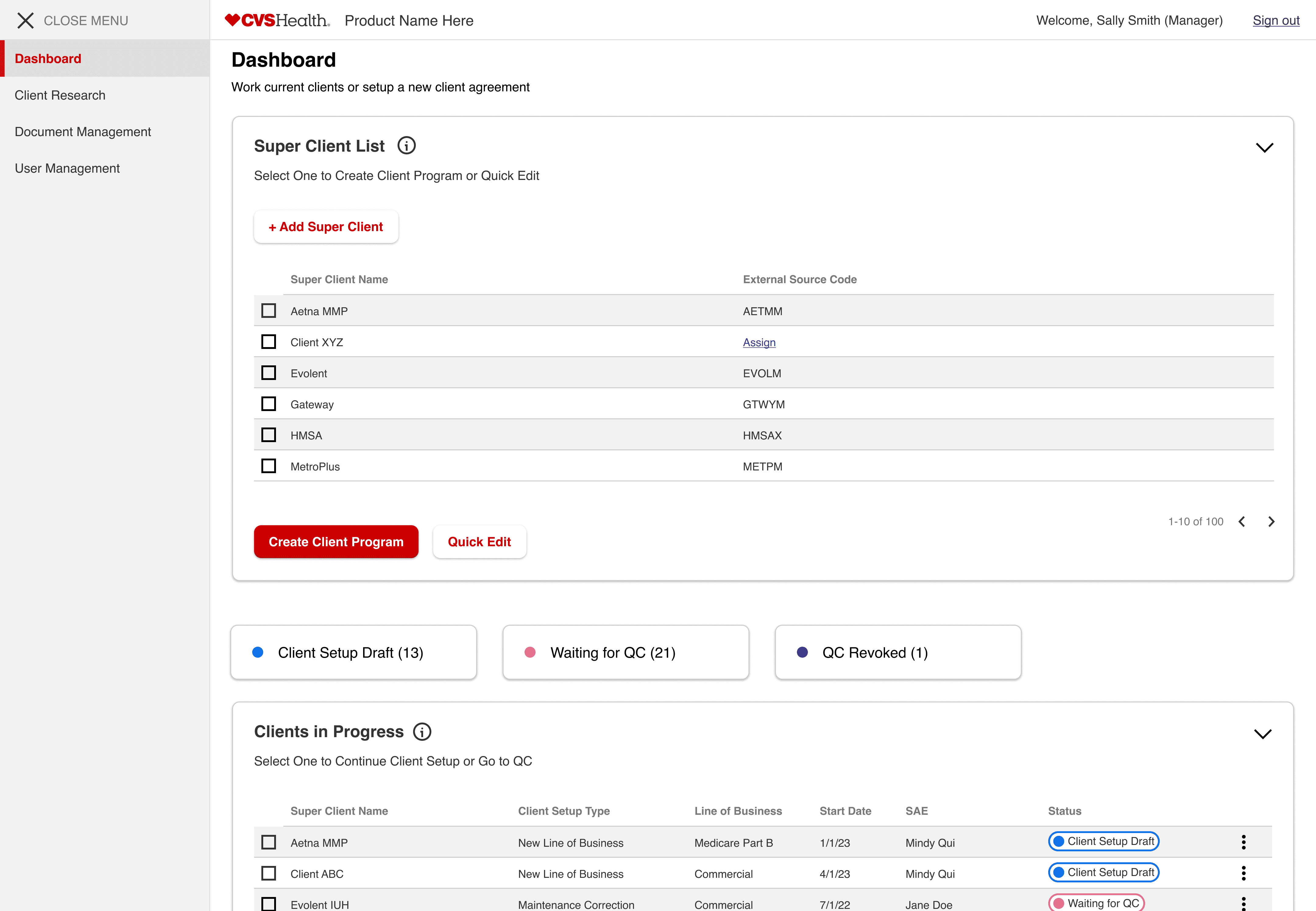Viewport: 1316px width, 911px height.
Task: Check the Aetna MMP checkbox
Action: coord(268,310)
